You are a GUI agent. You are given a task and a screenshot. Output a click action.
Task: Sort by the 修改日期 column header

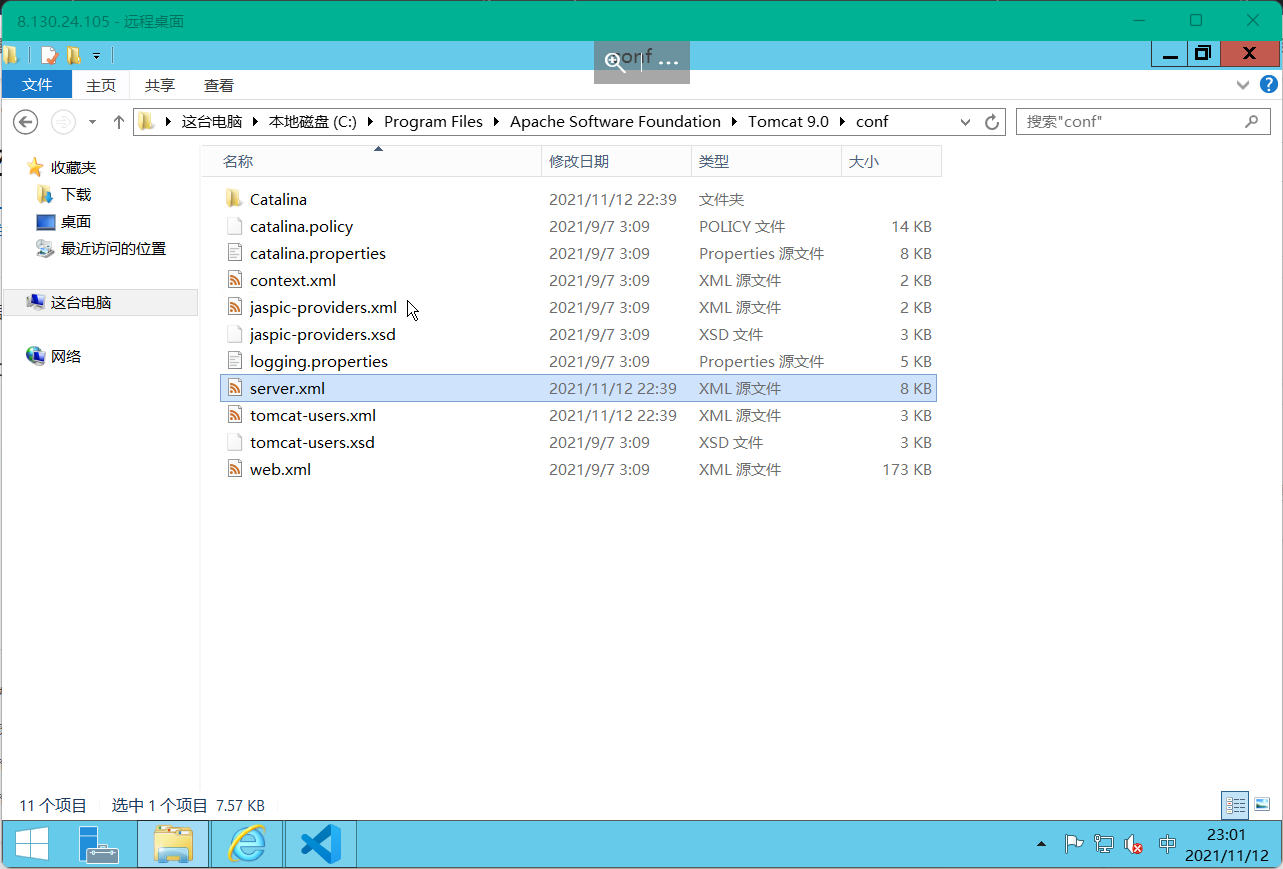(616, 161)
